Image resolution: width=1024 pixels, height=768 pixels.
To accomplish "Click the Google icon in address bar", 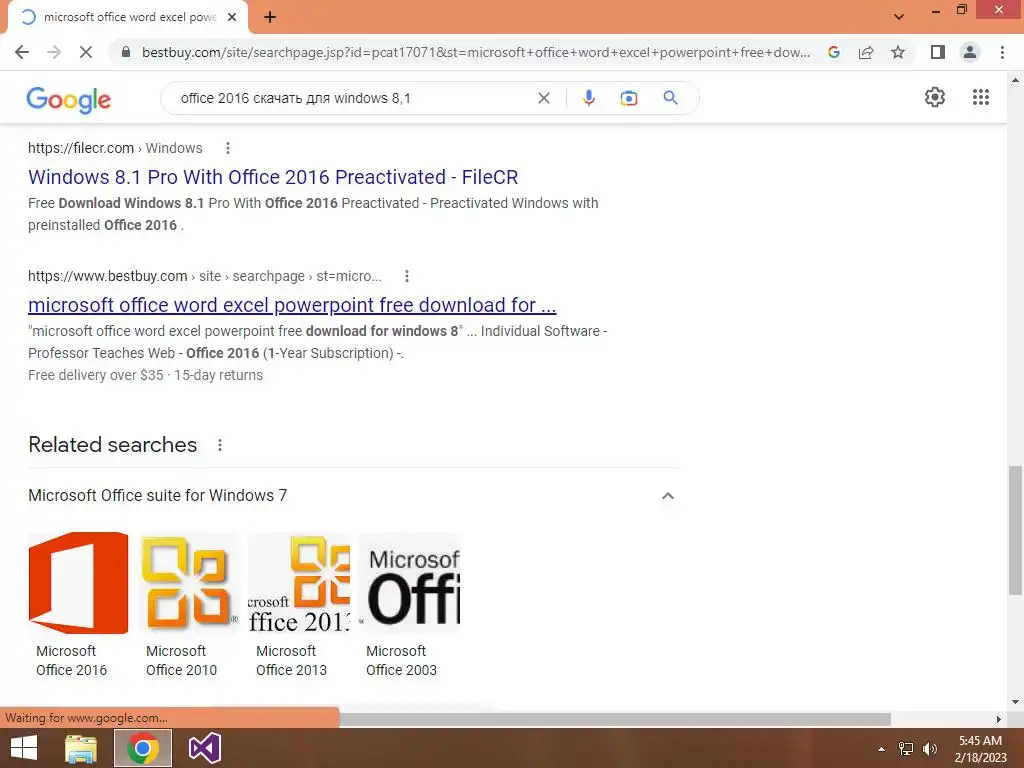I will point(833,52).
